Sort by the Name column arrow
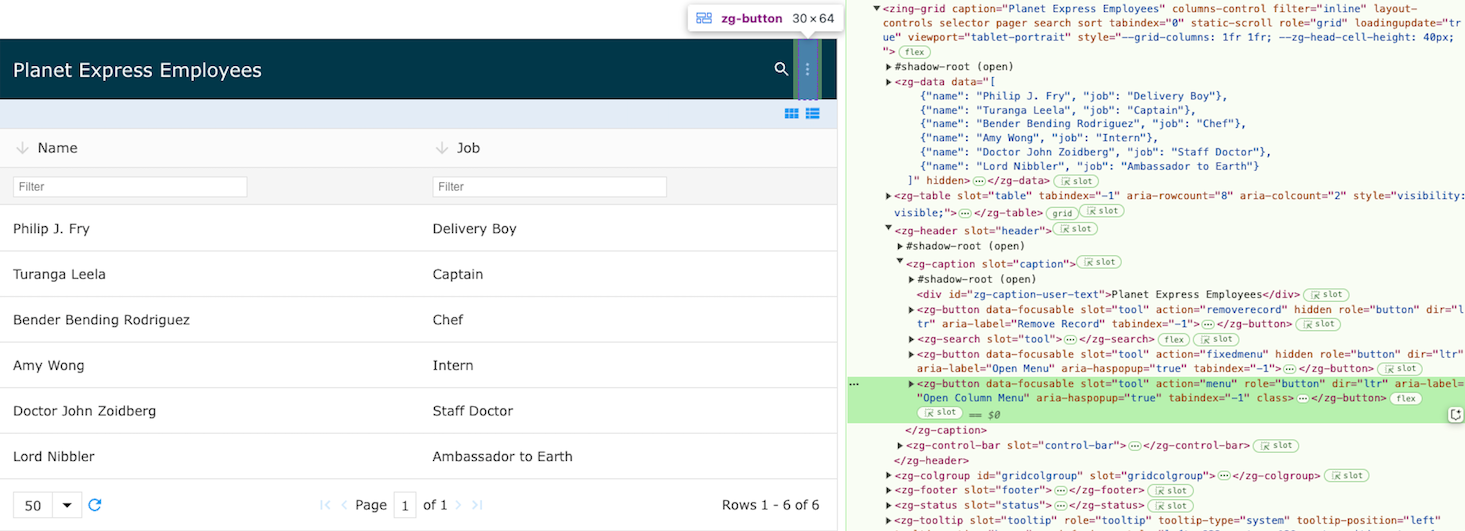1465x531 pixels. [x=22, y=148]
